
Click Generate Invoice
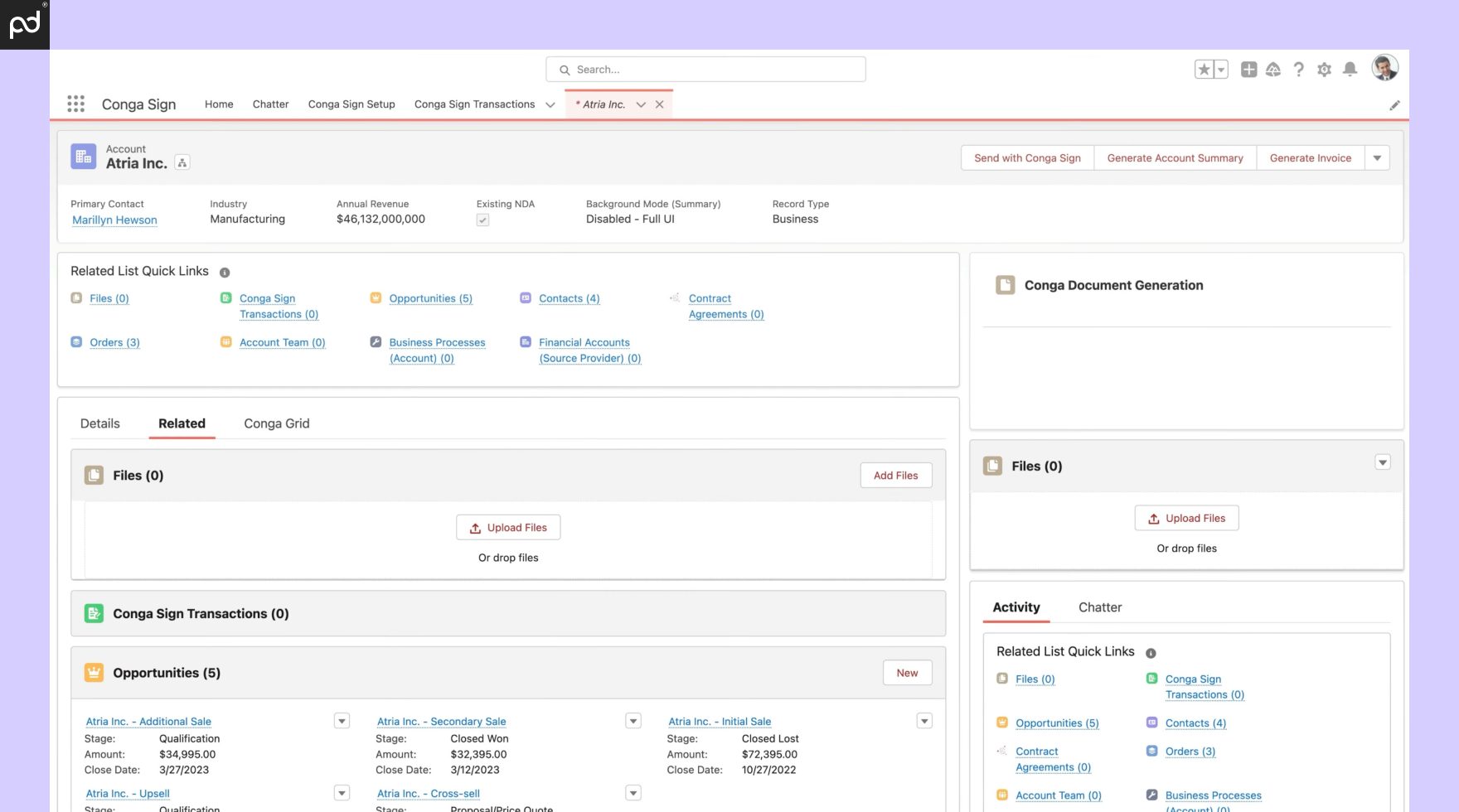pyautogui.click(x=1311, y=158)
